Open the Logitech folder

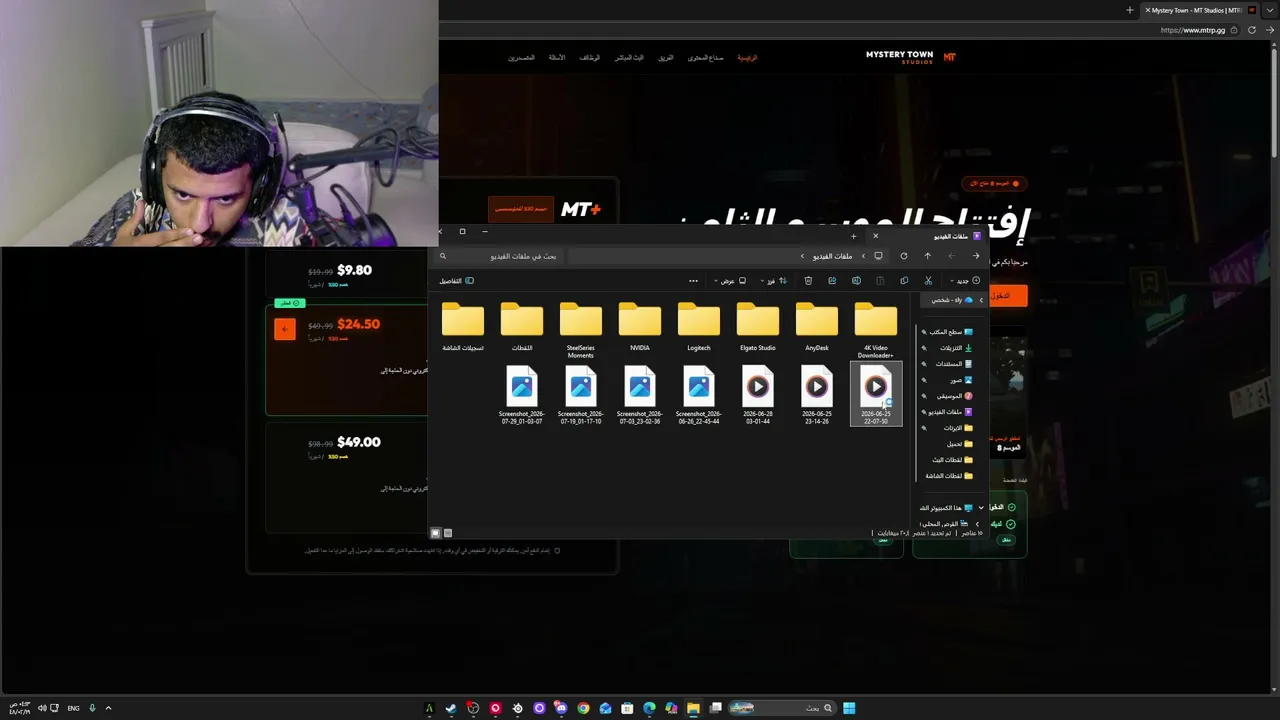699,328
